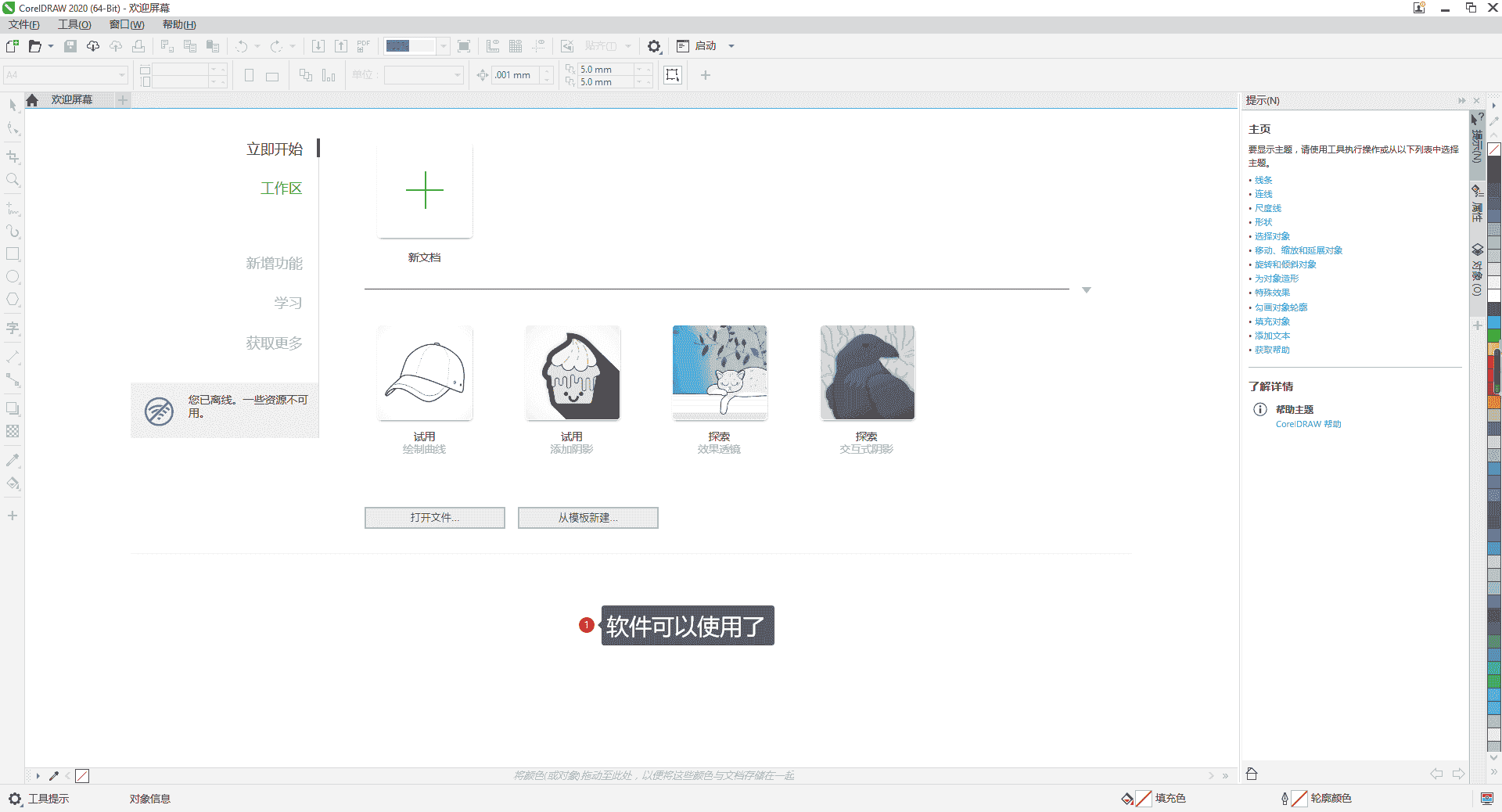The image size is (1502, 812).
Task: Open the 填充对象 hint topic link
Action: pos(1272,322)
